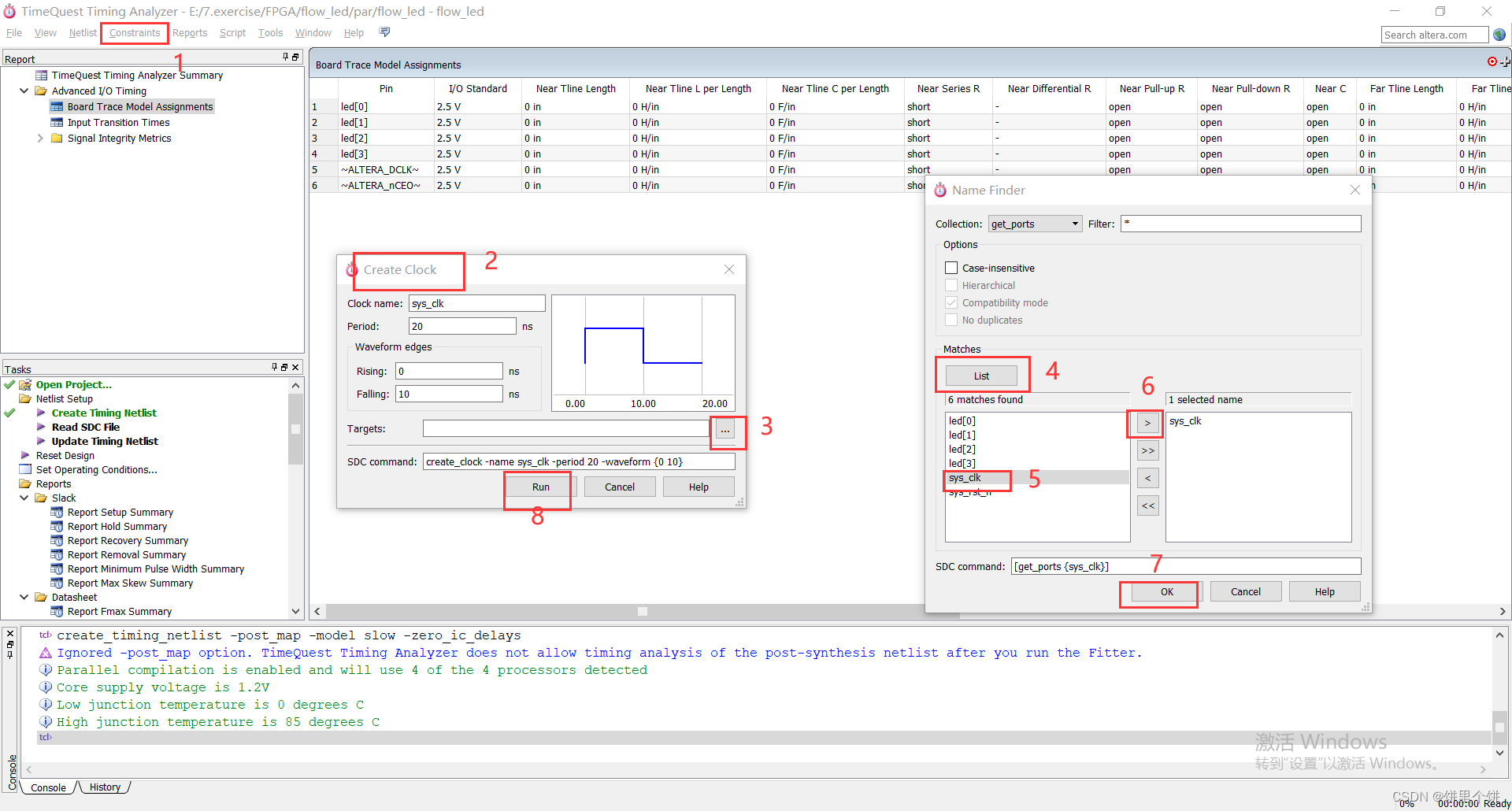Click the Report Recovery Summary icon
The width and height of the screenshot is (1512, 811).
57,541
